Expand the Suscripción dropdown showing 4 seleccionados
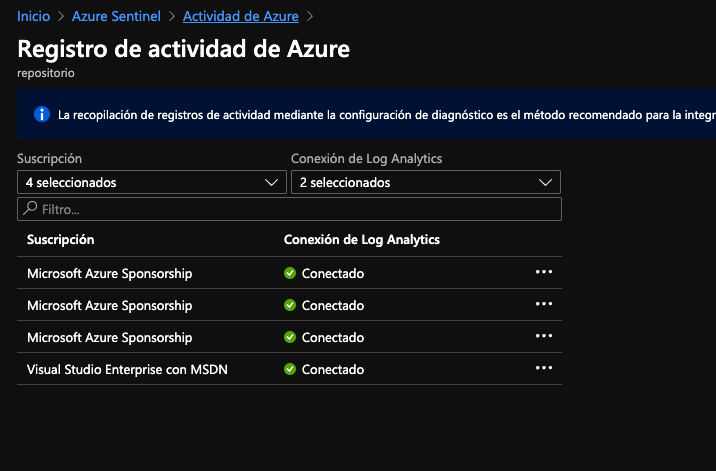716x471 pixels. pyautogui.click(x=152, y=183)
